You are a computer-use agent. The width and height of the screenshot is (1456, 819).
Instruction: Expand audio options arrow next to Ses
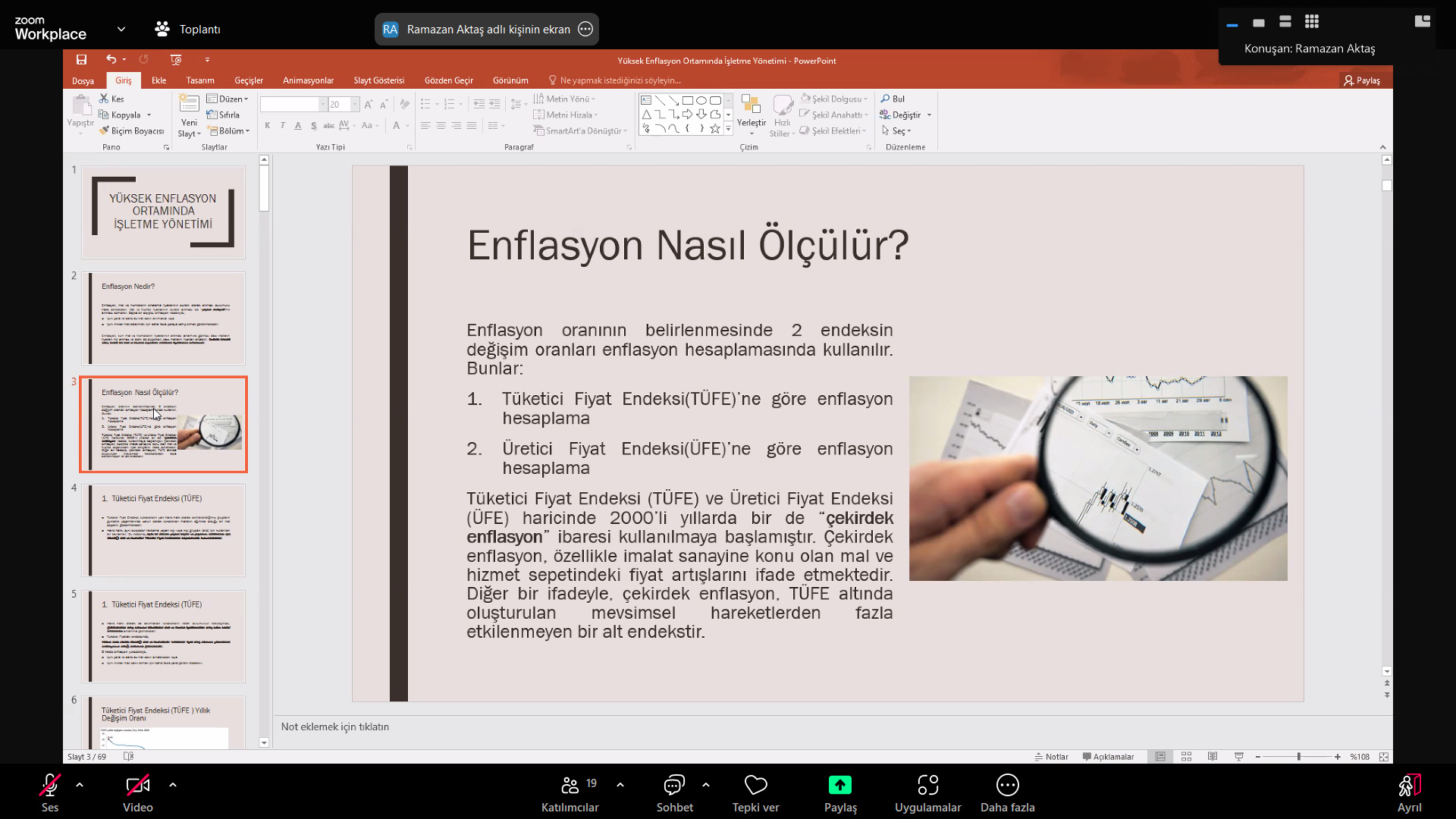pyautogui.click(x=80, y=785)
